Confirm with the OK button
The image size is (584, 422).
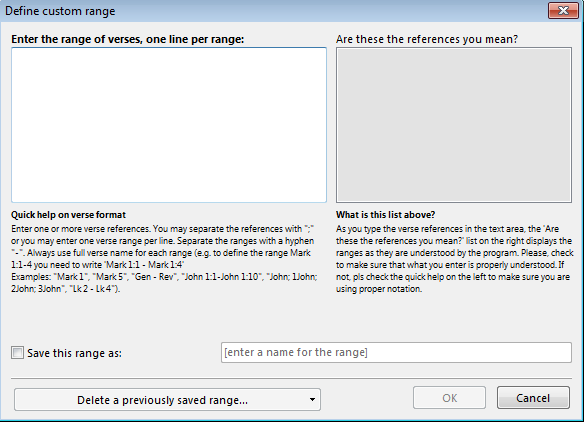click(x=449, y=398)
